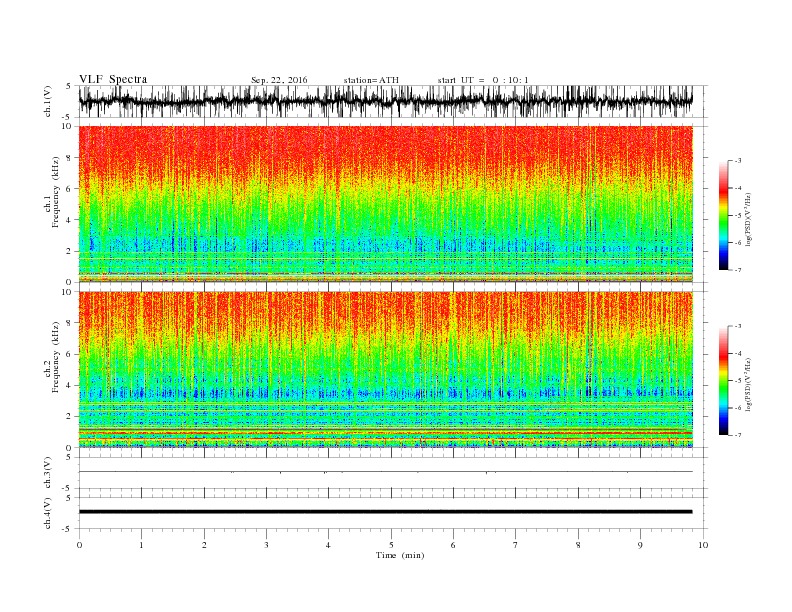Click the thin ch.3(V) trace line
Viewport: 792px width, 612px height.
click(x=385, y=472)
